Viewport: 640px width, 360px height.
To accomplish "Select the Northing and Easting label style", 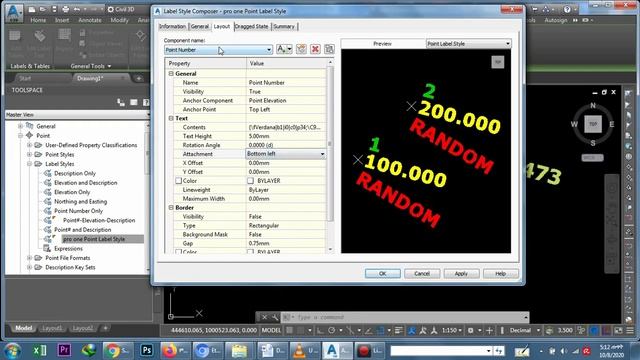I will click(80, 202).
